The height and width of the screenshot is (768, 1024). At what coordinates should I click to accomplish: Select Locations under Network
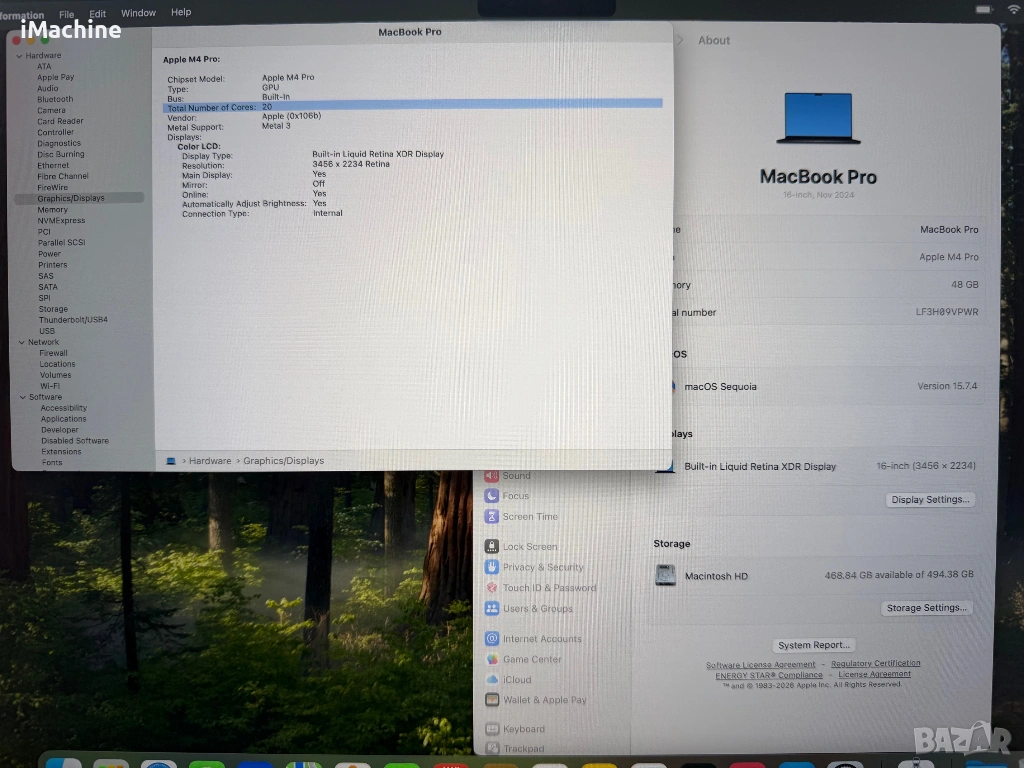(x=57, y=364)
